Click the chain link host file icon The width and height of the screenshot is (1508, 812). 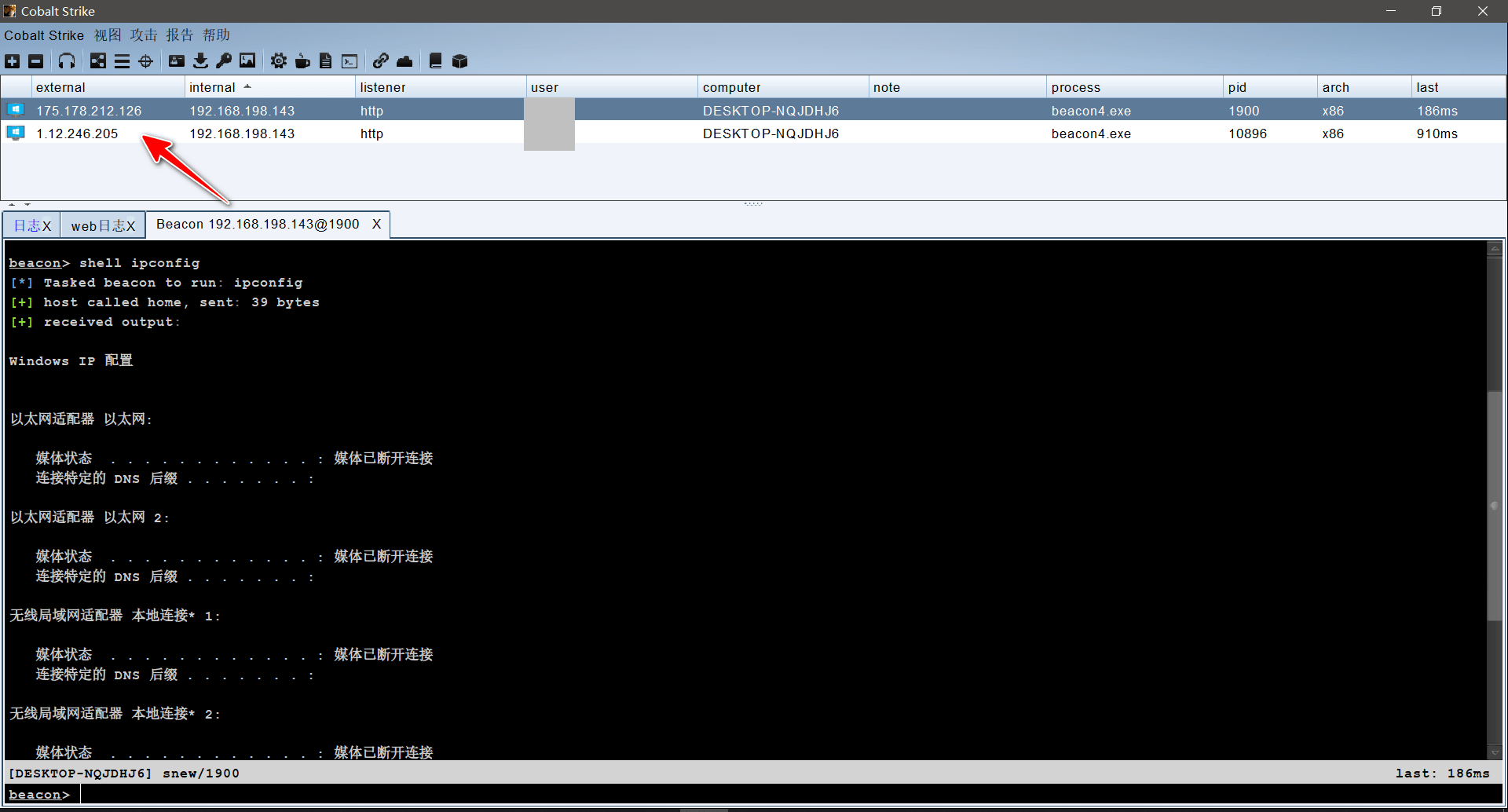click(381, 61)
